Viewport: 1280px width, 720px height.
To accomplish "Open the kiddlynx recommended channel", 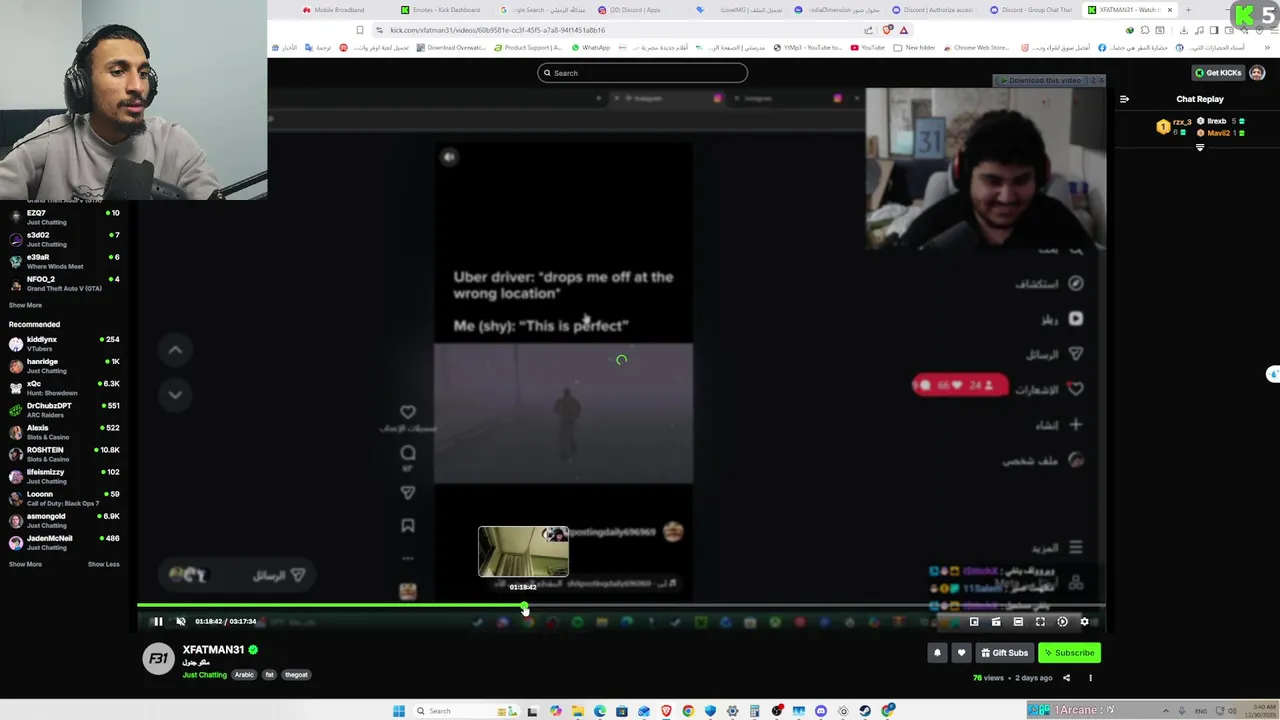I will pyautogui.click(x=64, y=344).
